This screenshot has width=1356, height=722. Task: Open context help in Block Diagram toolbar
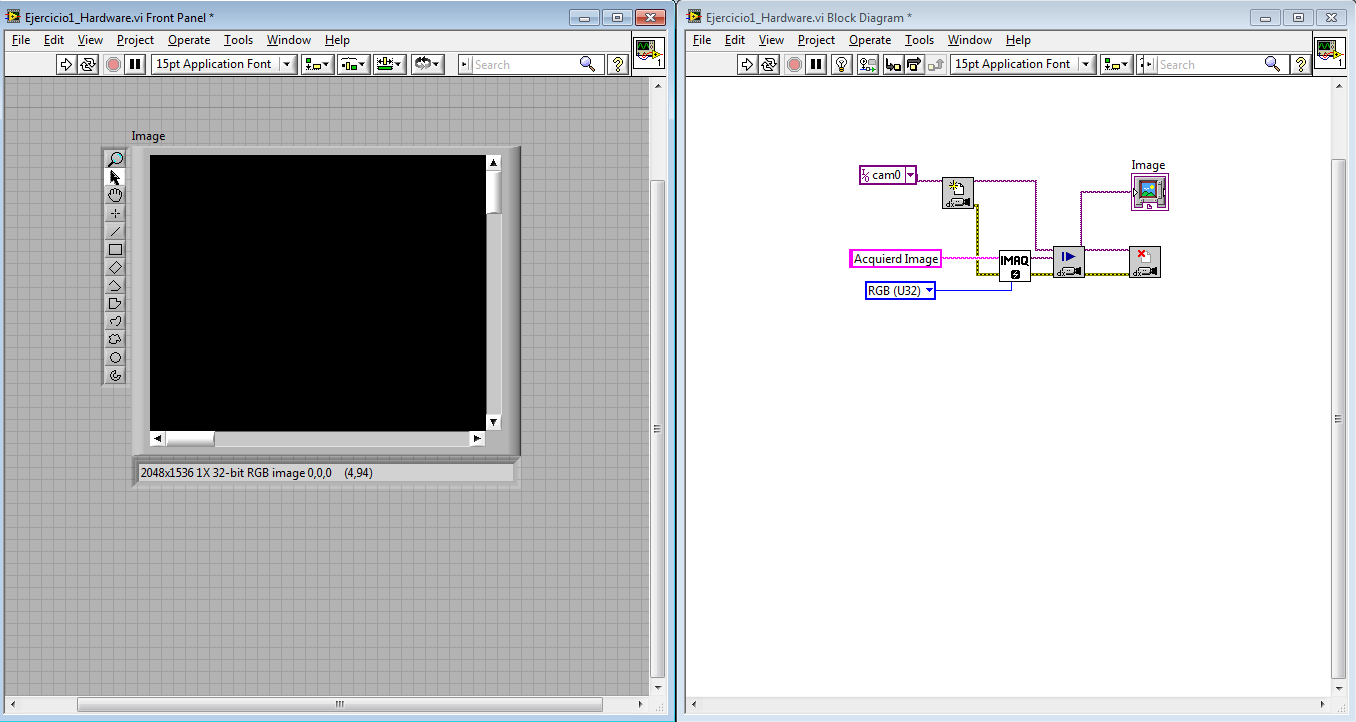[1301, 64]
